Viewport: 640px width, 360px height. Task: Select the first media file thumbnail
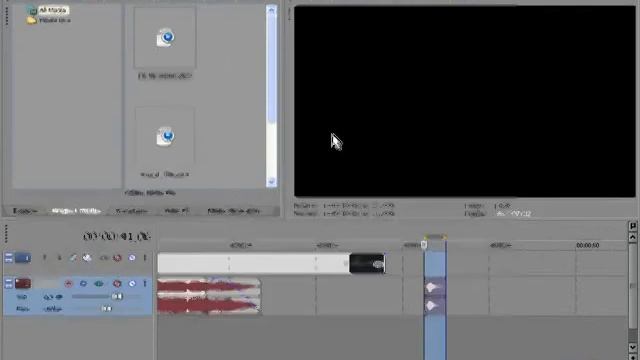165,38
